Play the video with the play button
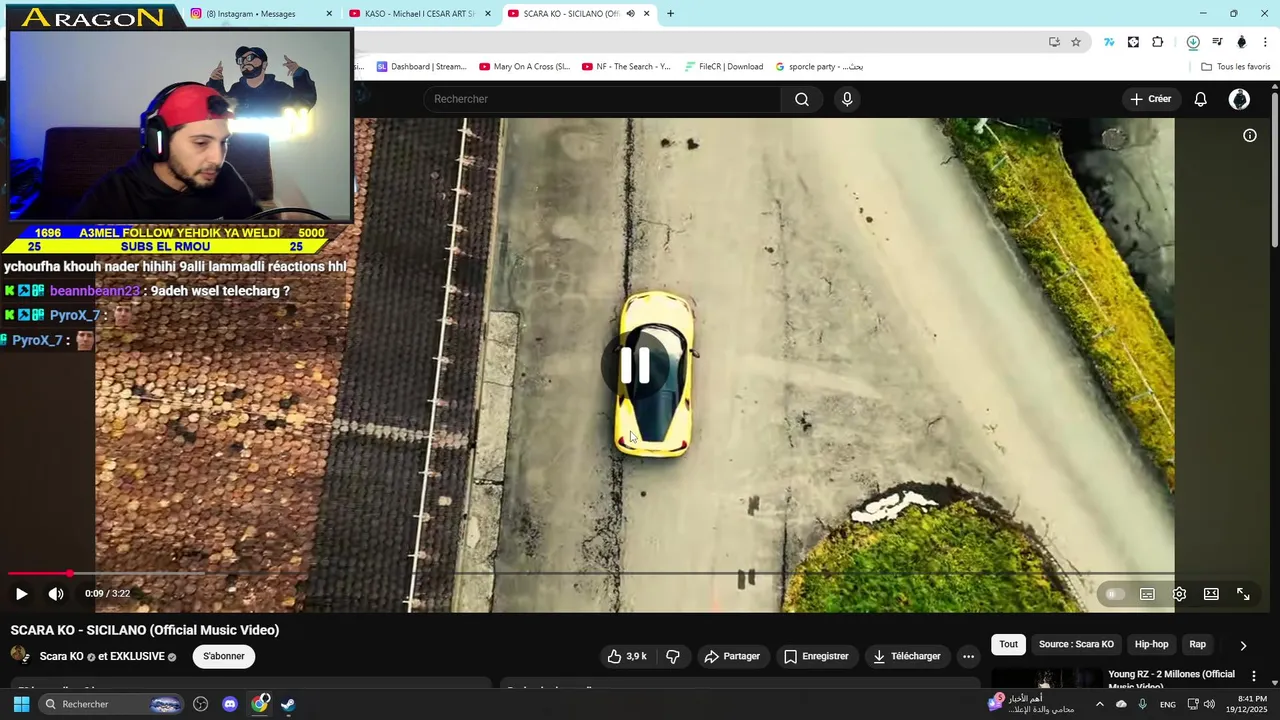This screenshot has width=1280, height=720. [21, 594]
